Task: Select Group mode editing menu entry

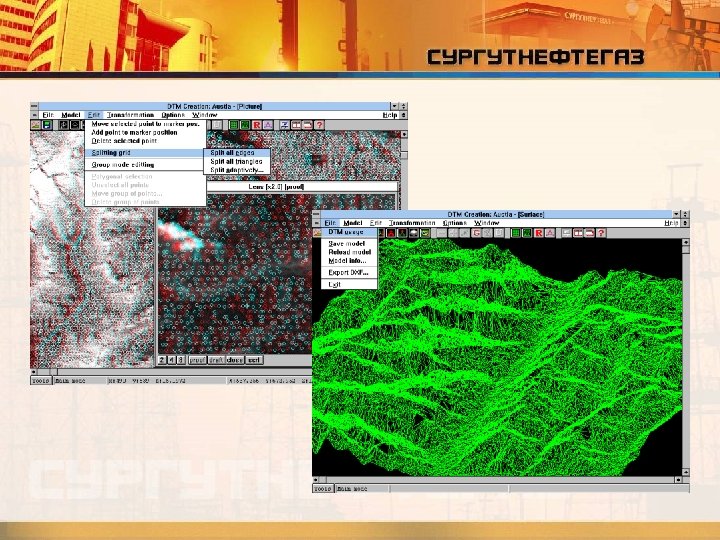Action: click(145, 164)
